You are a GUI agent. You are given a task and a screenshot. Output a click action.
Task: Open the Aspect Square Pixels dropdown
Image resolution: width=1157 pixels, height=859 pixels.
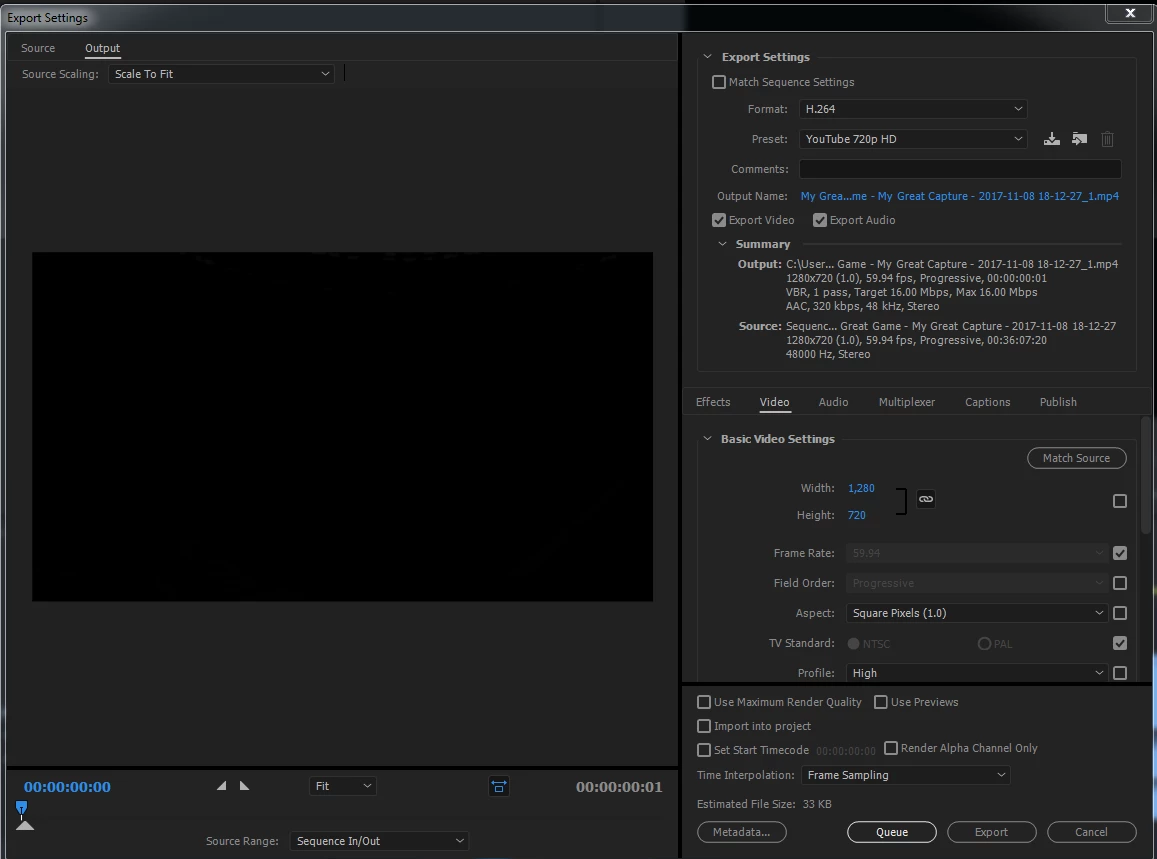click(x=977, y=613)
